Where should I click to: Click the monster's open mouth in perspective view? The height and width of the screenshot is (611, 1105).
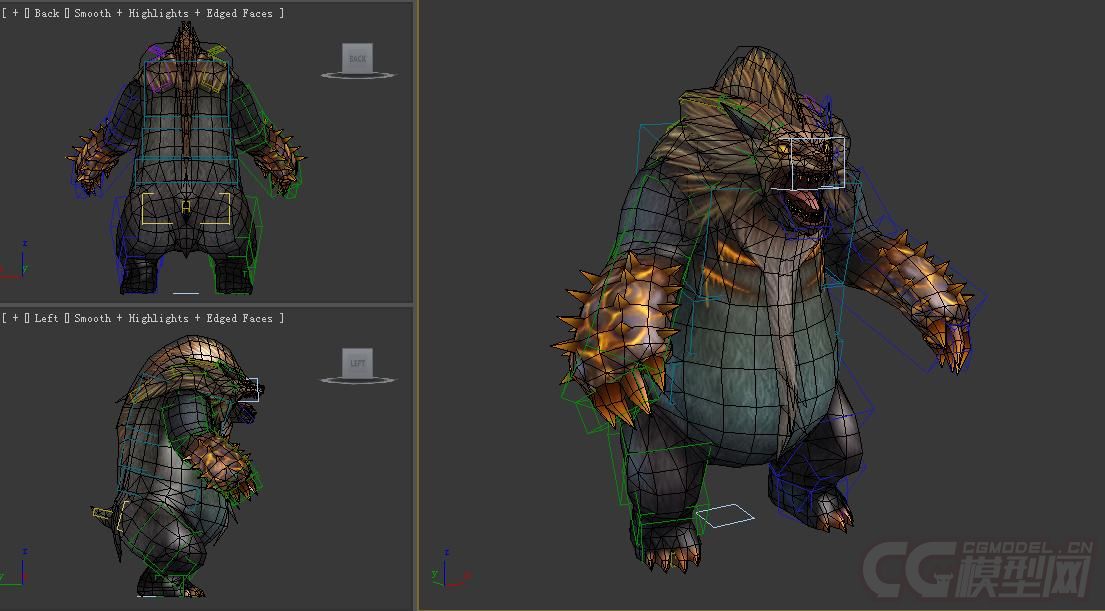point(805,207)
